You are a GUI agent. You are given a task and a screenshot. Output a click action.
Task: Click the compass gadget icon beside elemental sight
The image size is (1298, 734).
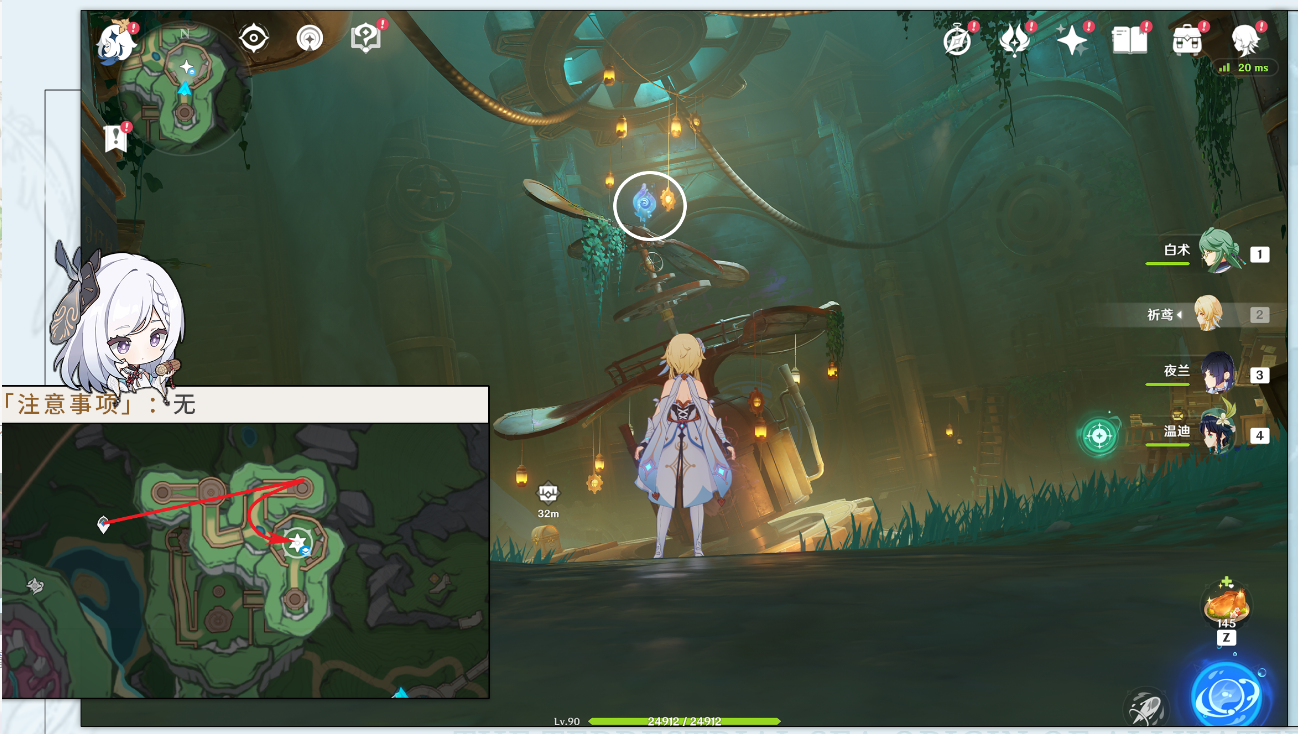point(310,39)
